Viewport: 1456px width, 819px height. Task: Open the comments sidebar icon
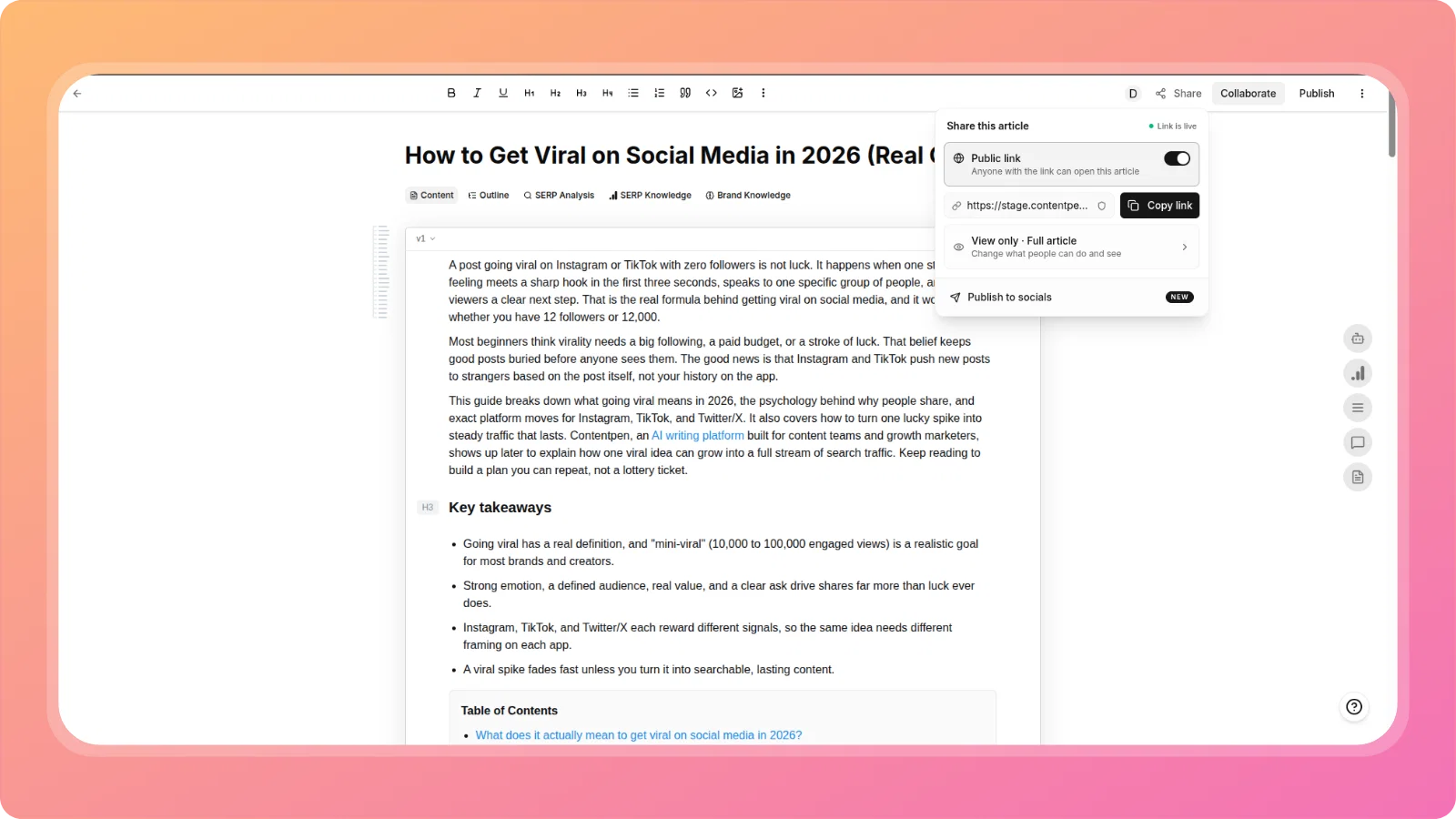(1358, 442)
